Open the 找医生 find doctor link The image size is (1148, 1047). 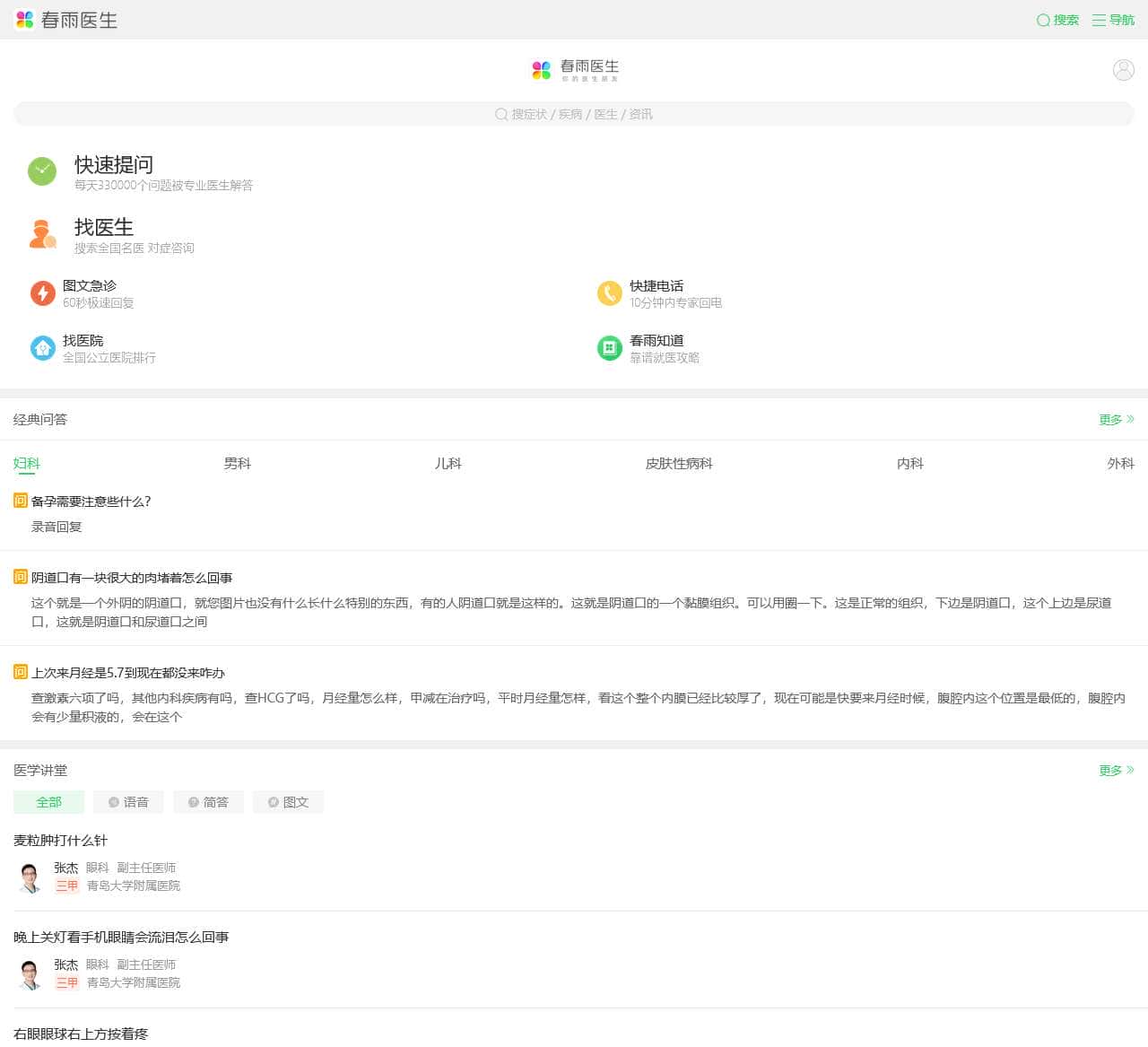coord(104,227)
